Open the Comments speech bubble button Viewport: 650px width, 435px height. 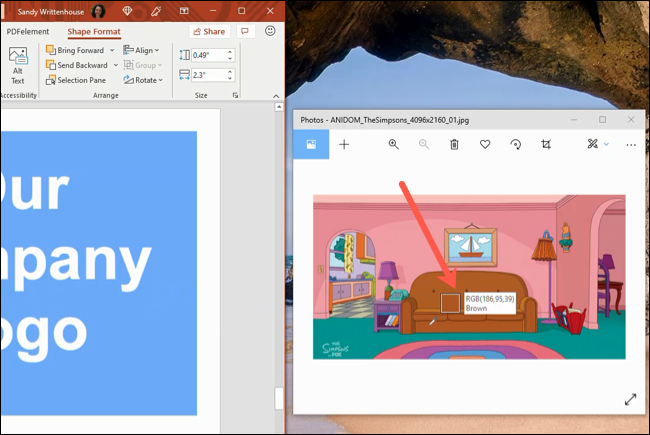point(245,31)
